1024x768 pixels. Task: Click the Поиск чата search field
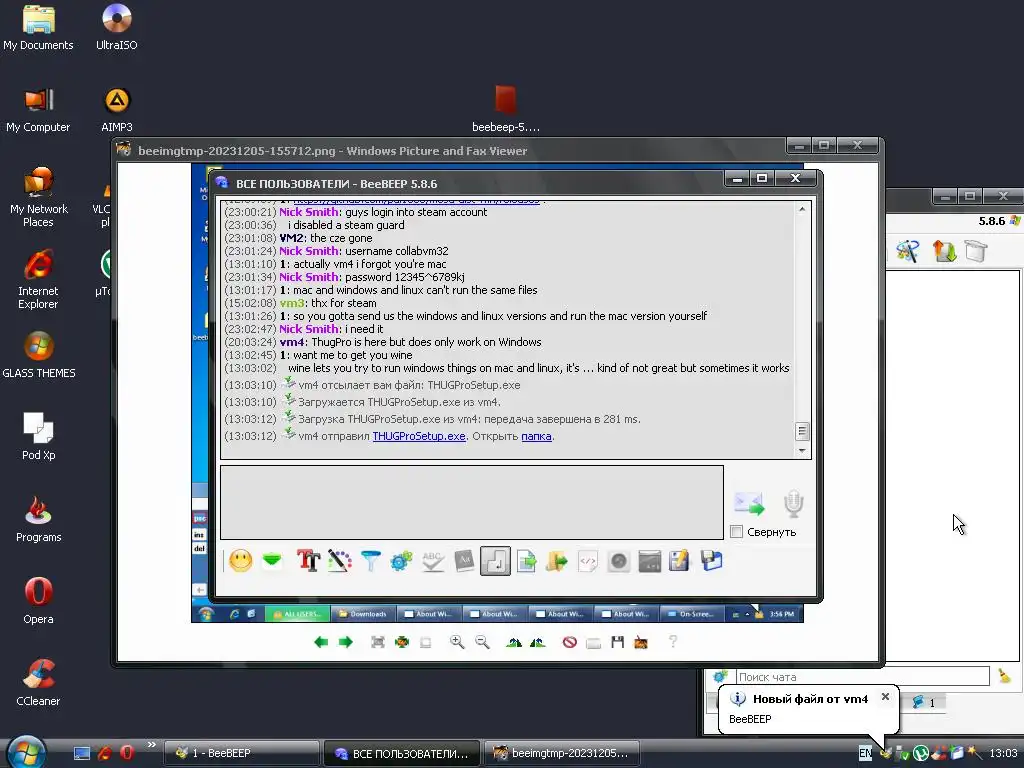[862, 677]
